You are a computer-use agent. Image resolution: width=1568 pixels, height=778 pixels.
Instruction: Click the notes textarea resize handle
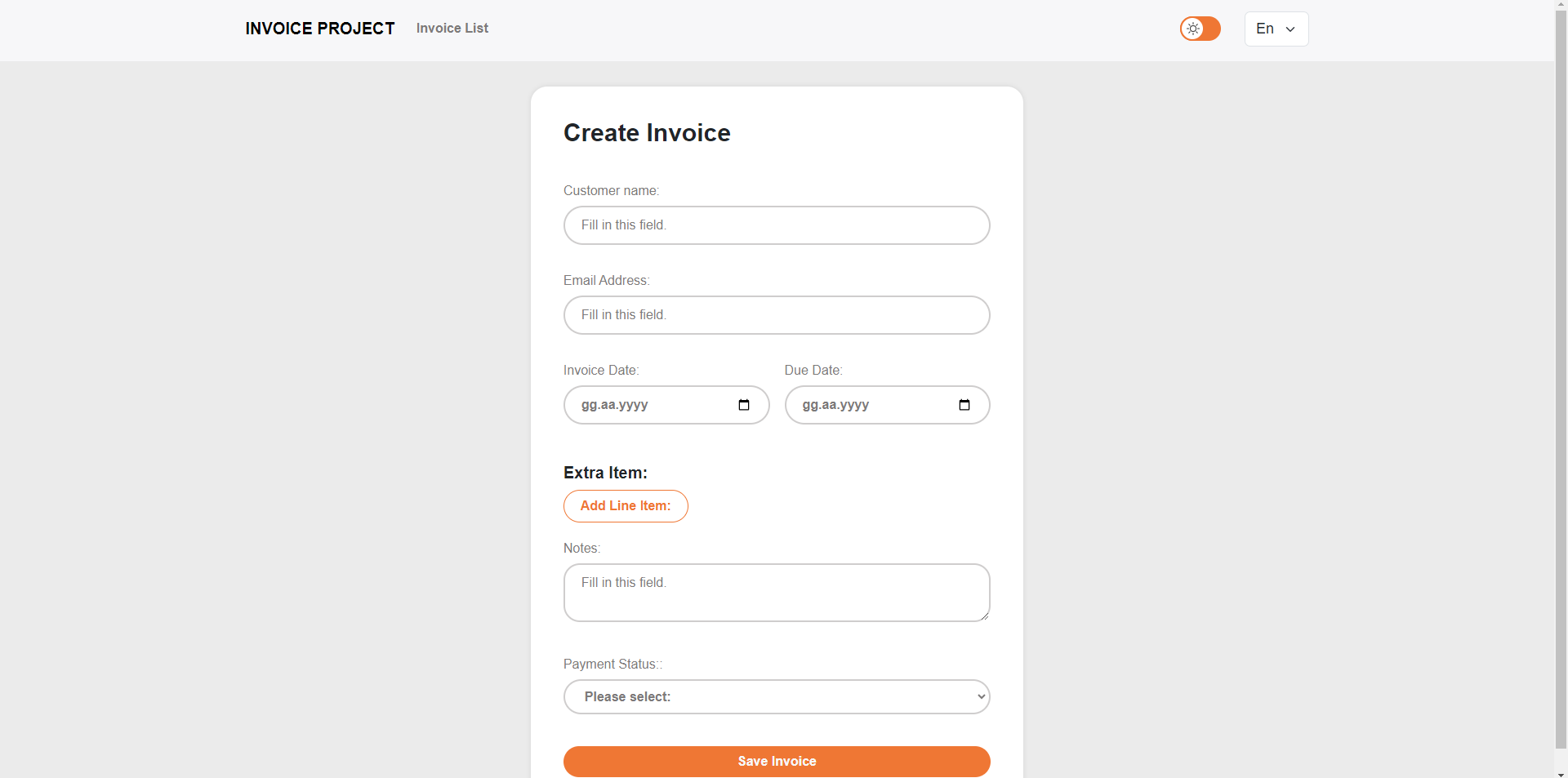(985, 616)
